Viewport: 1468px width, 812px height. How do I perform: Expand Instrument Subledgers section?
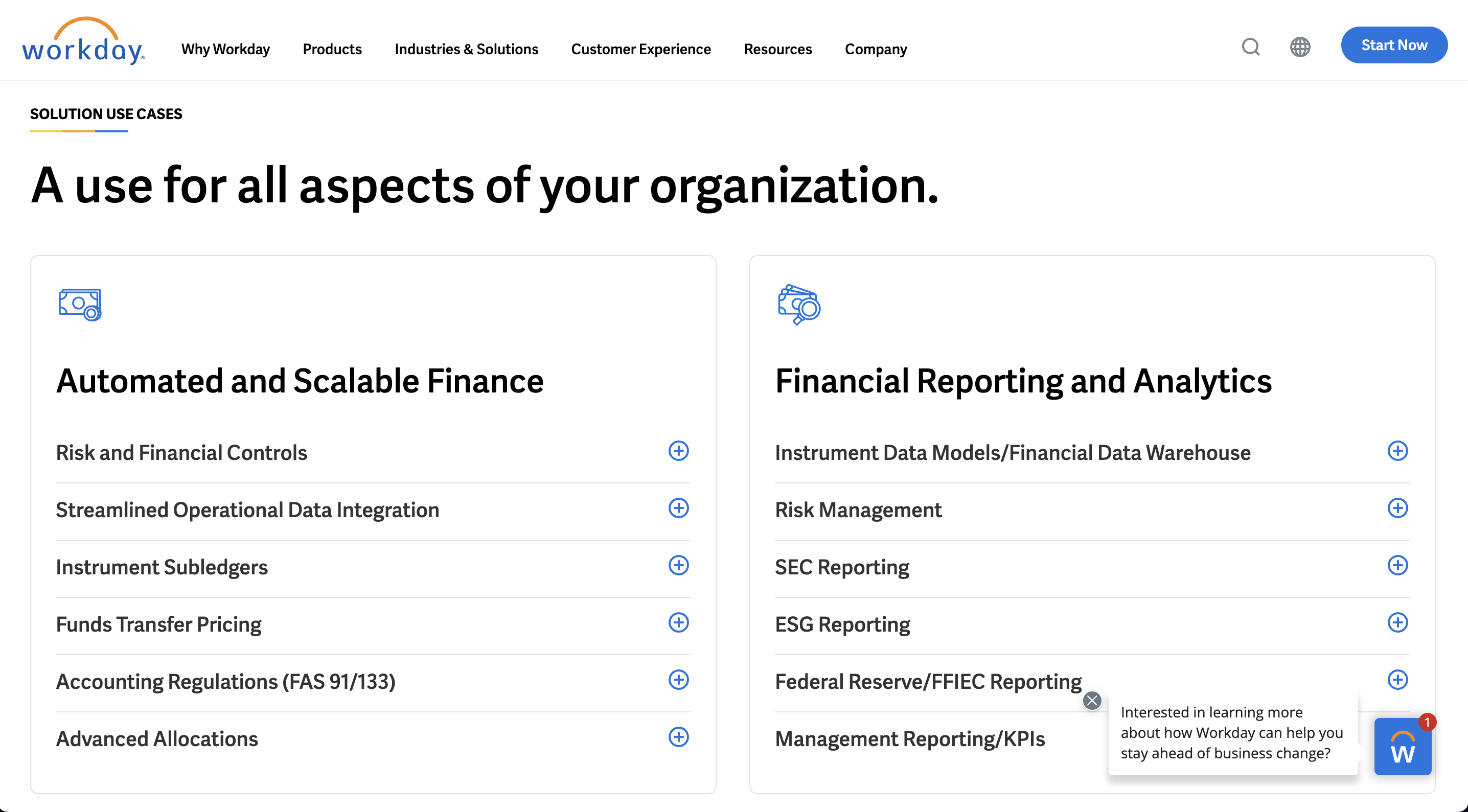678,565
